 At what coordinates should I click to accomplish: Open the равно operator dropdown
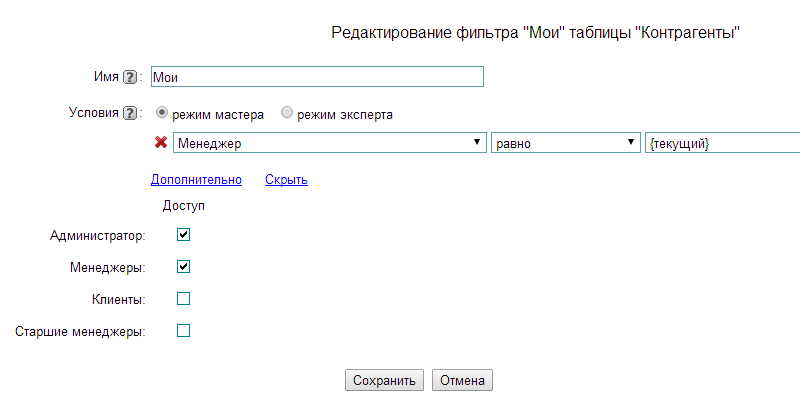click(565, 143)
